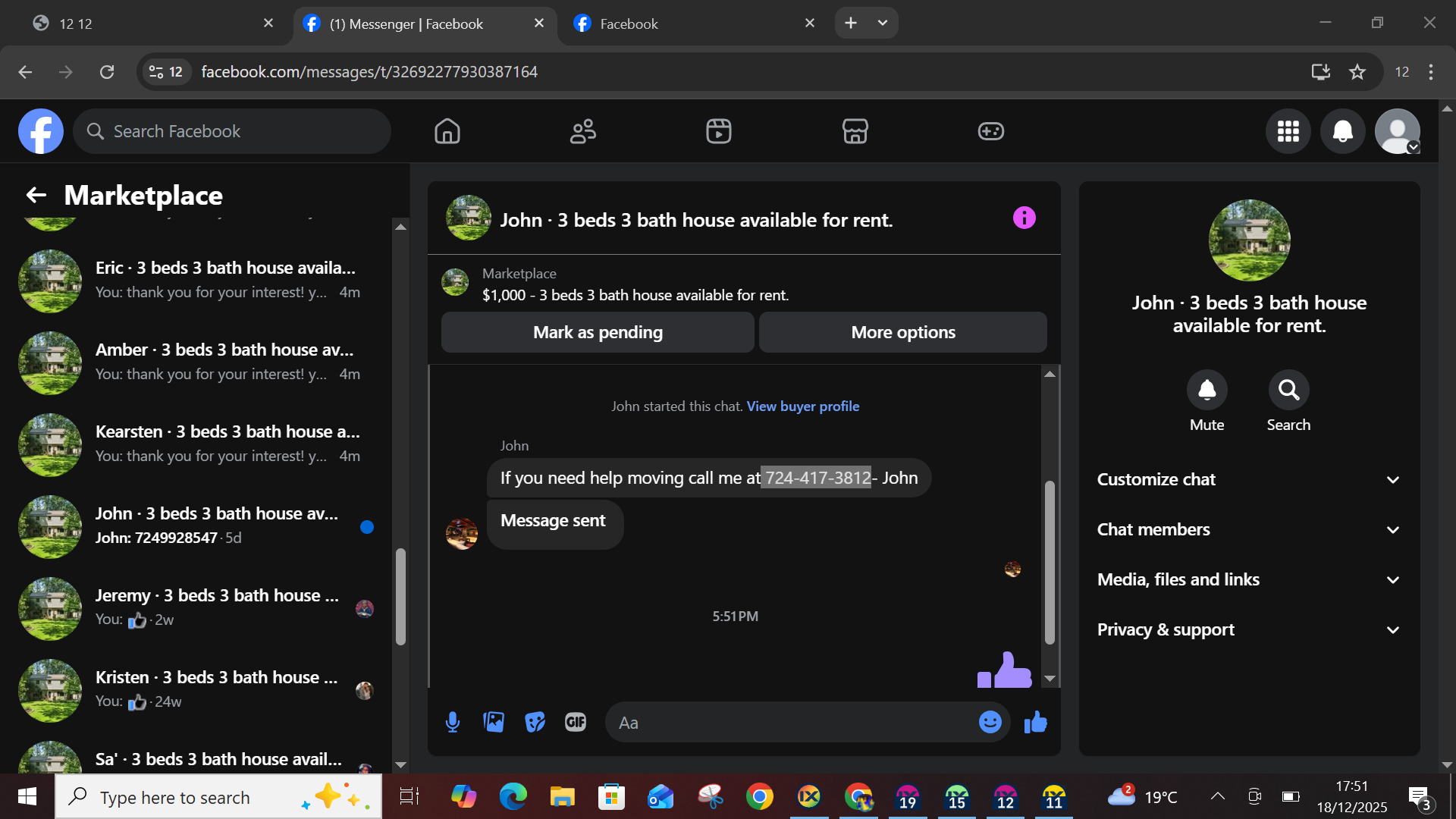
Task: Open a new browser tab
Action: pyautogui.click(x=851, y=24)
